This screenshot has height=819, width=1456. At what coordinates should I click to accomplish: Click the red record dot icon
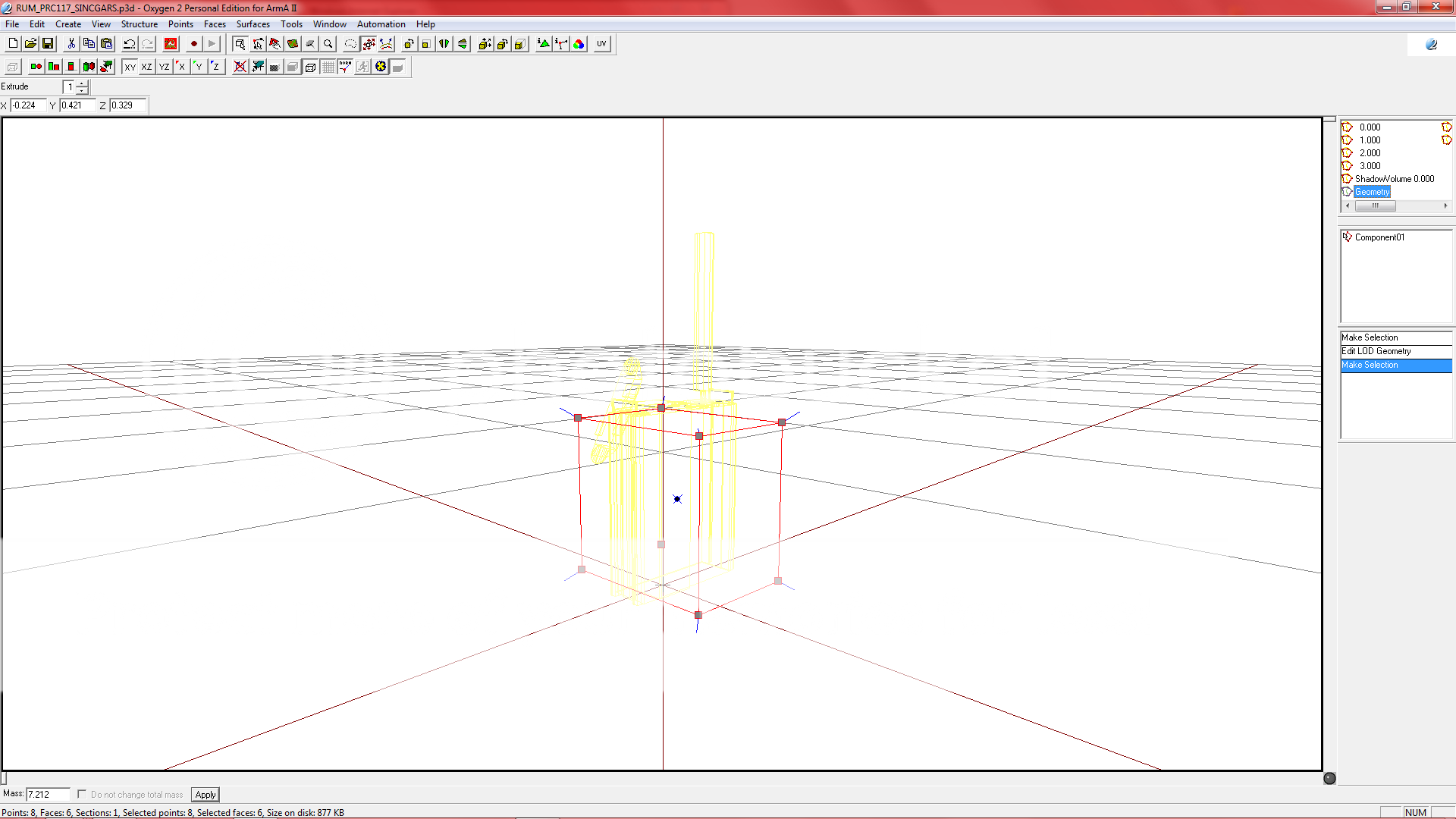194,44
